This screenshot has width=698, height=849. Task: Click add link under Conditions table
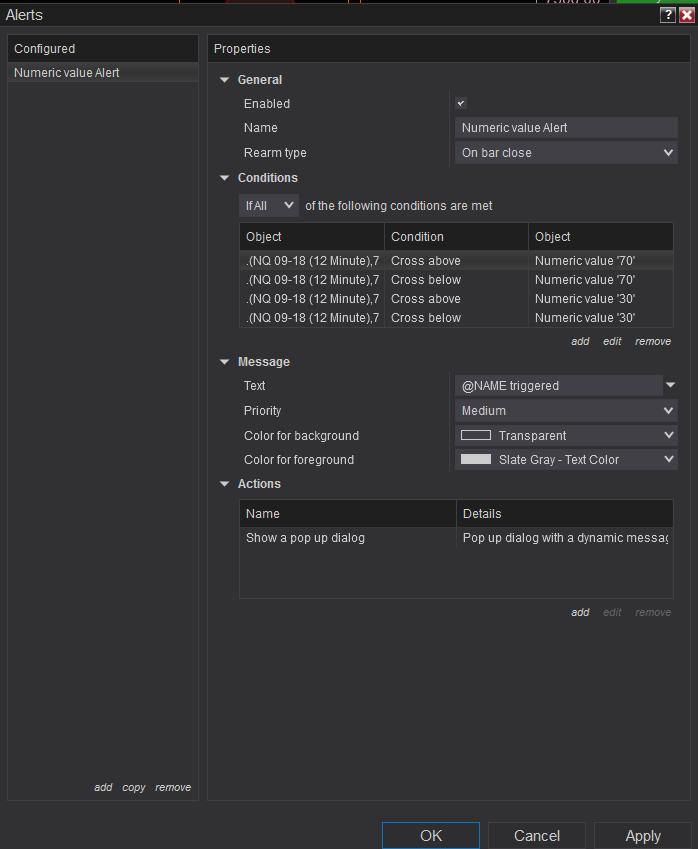580,341
